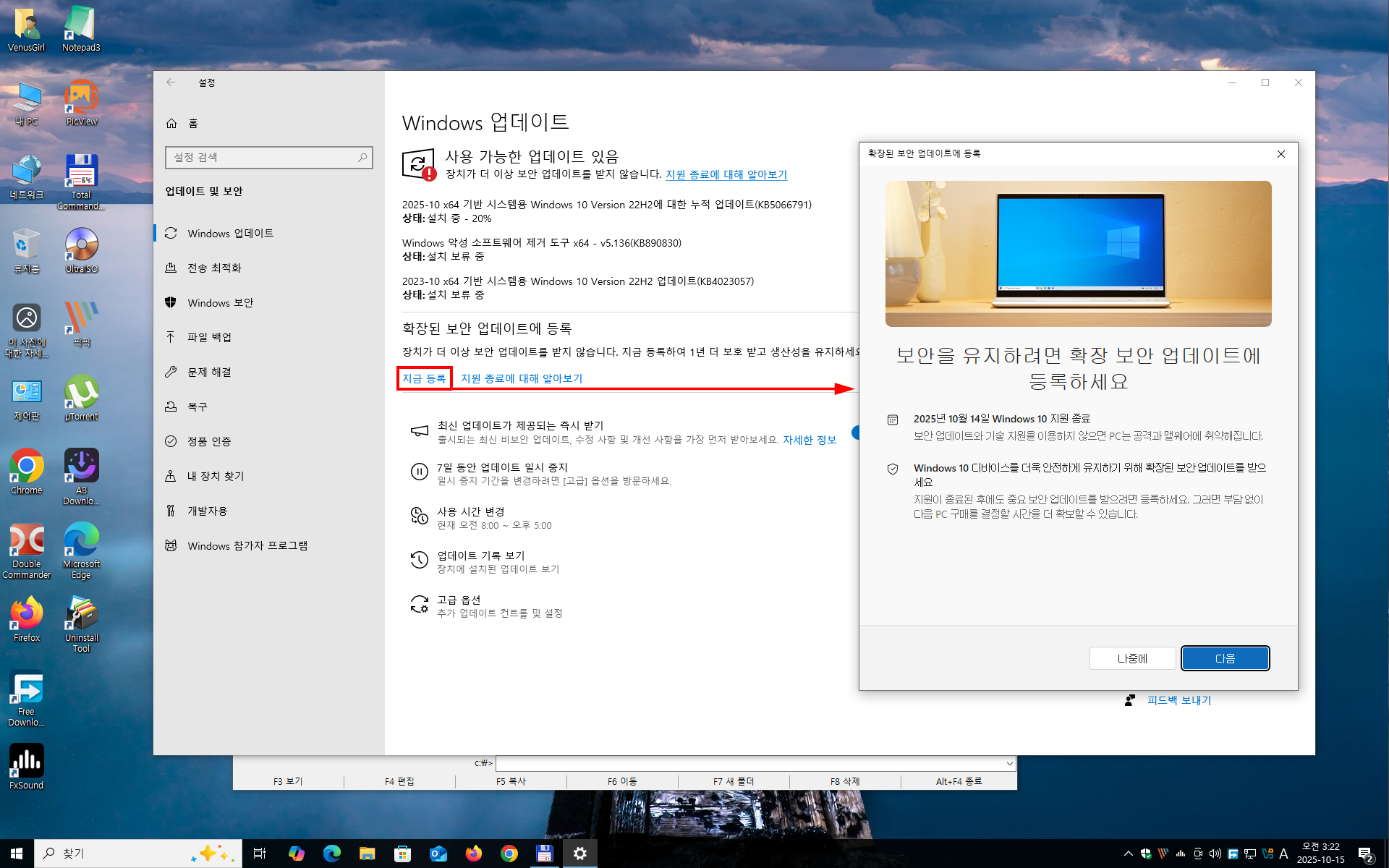Click the 지금 등록 link

click(x=424, y=378)
